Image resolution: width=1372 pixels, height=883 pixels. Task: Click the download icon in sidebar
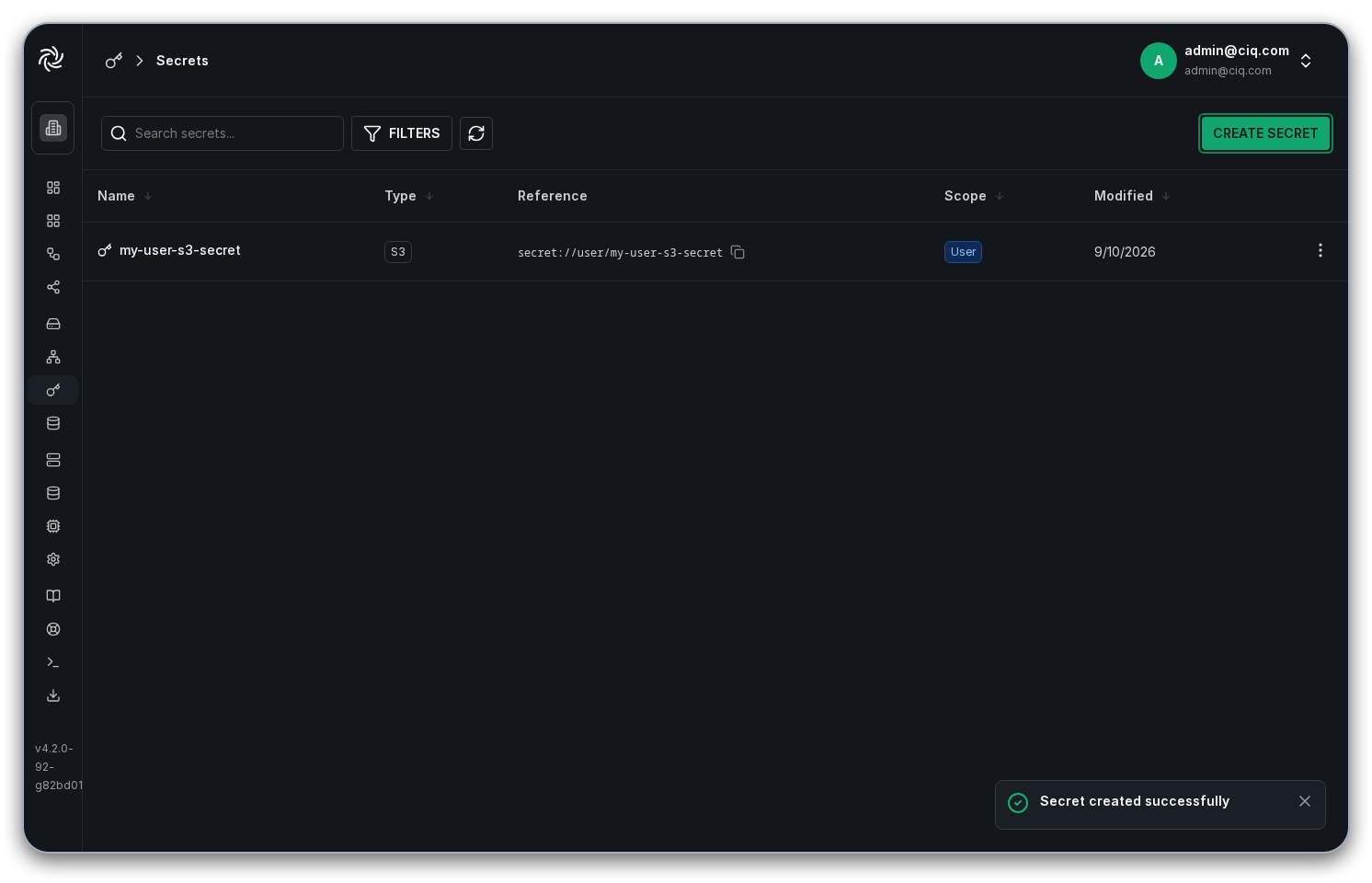click(x=53, y=695)
